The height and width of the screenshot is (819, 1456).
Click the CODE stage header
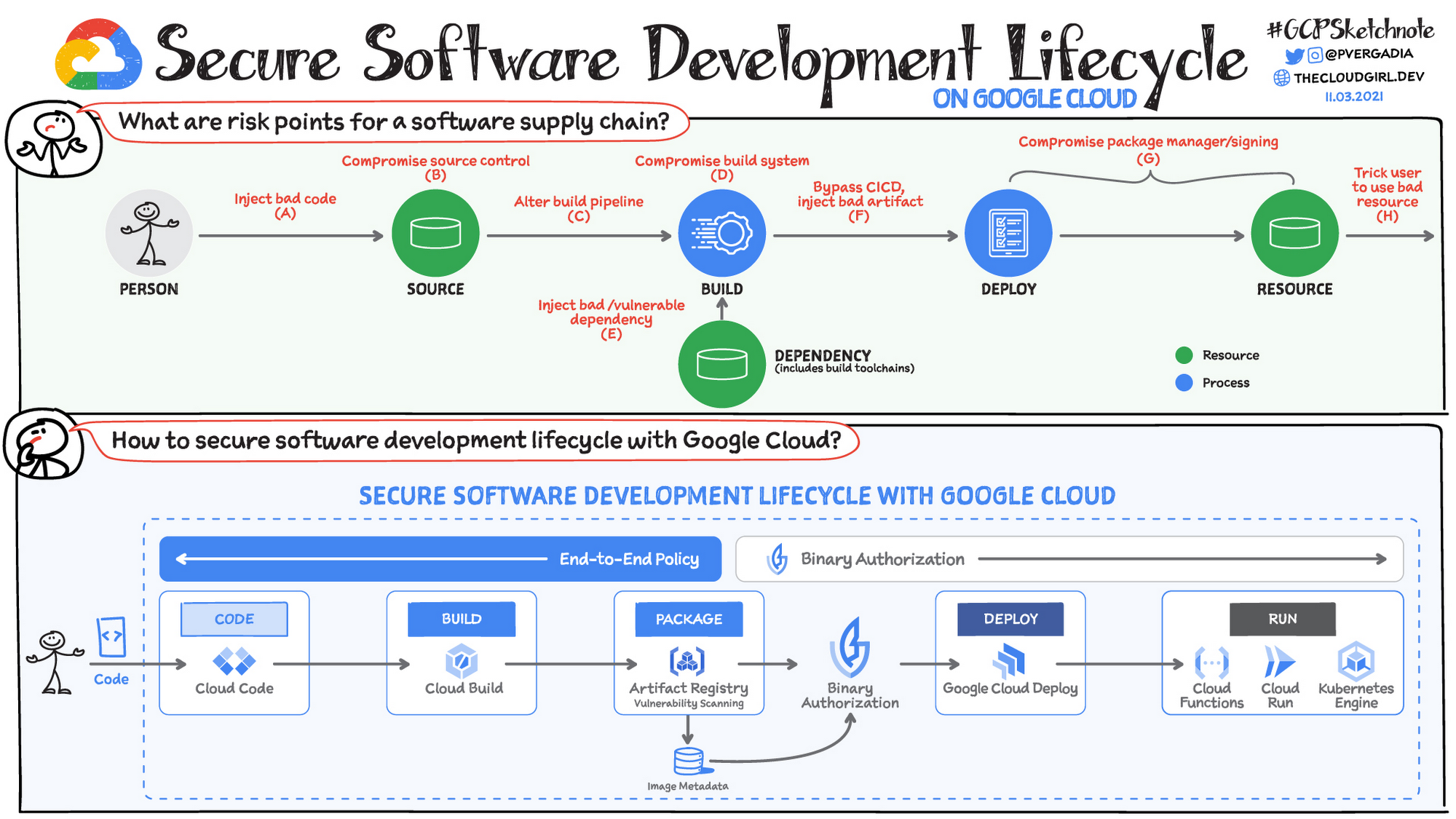click(234, 619)
